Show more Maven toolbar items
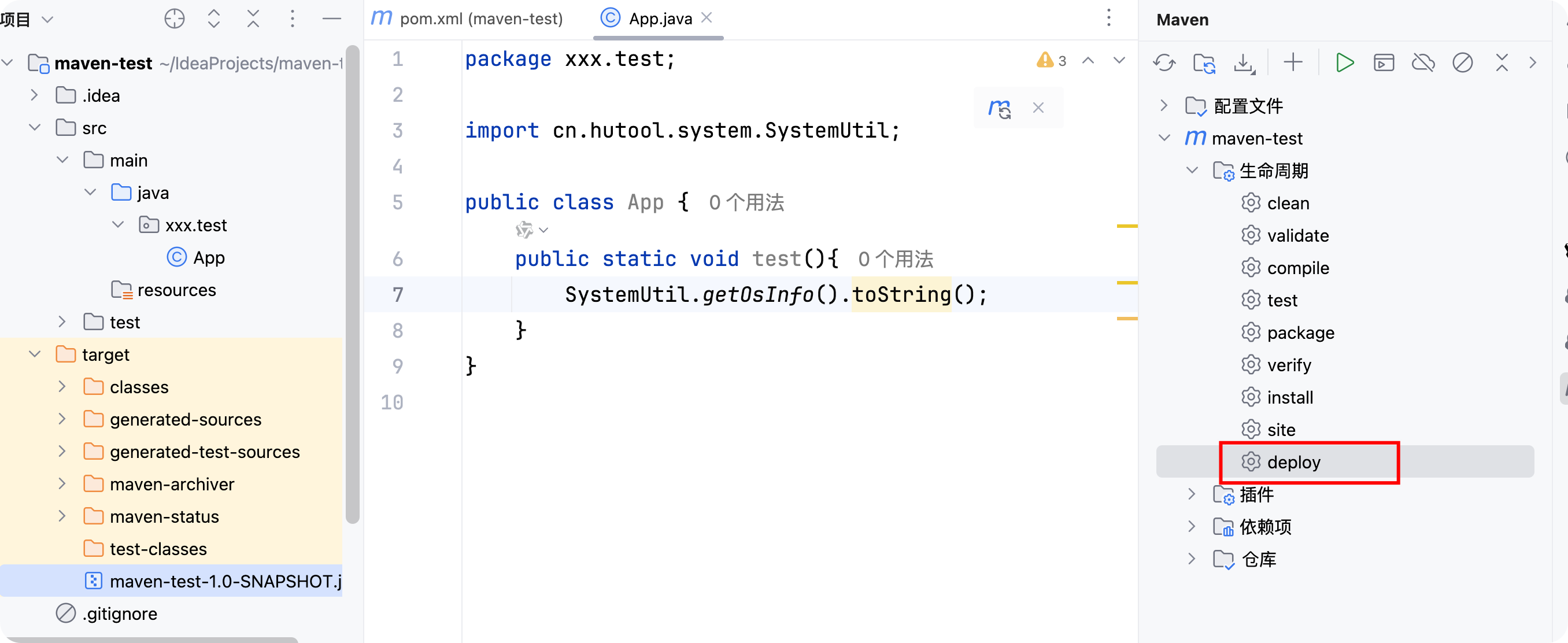 coord(1532,62)
